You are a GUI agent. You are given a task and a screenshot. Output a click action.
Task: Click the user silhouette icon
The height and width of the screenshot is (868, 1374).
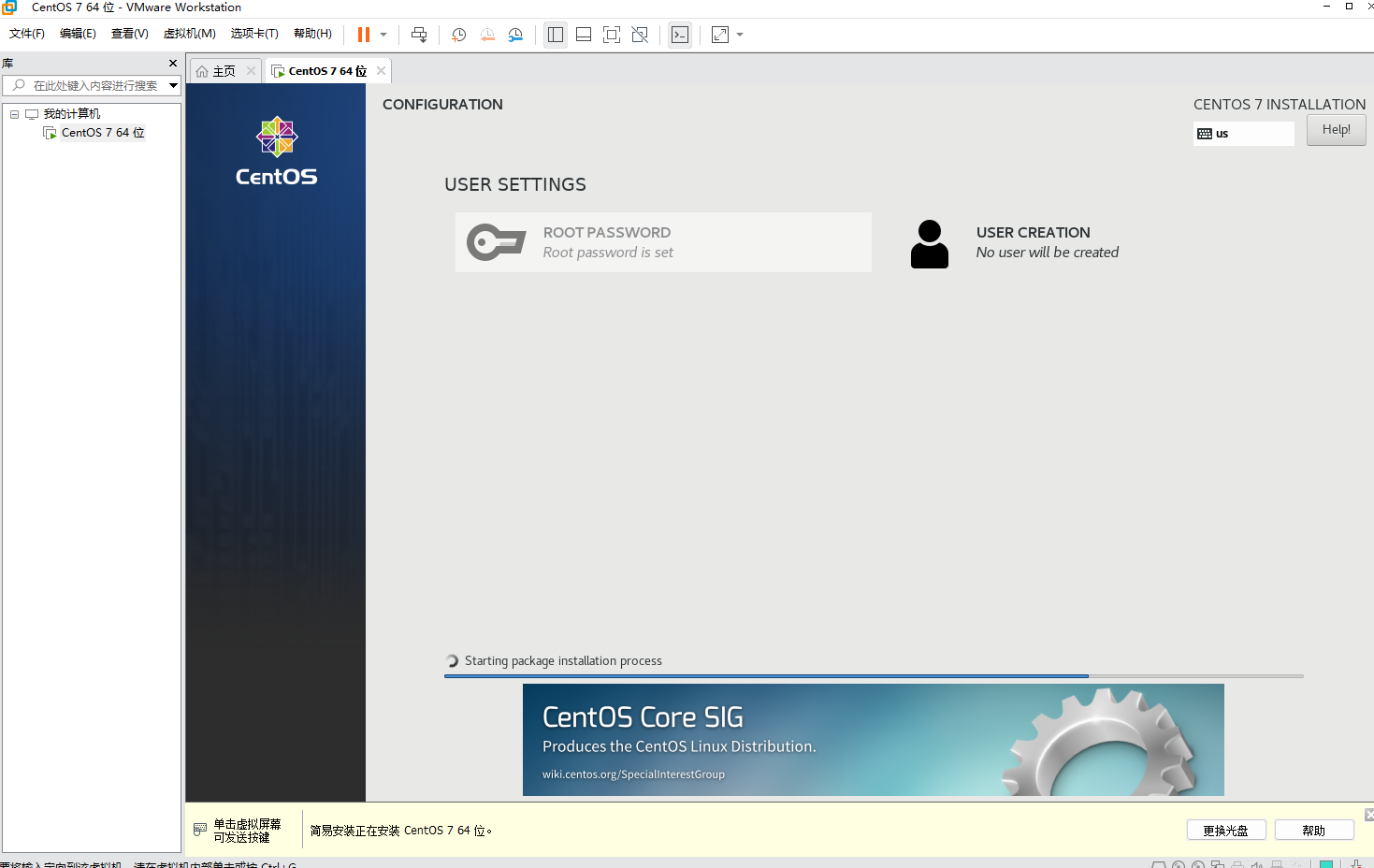930,244
